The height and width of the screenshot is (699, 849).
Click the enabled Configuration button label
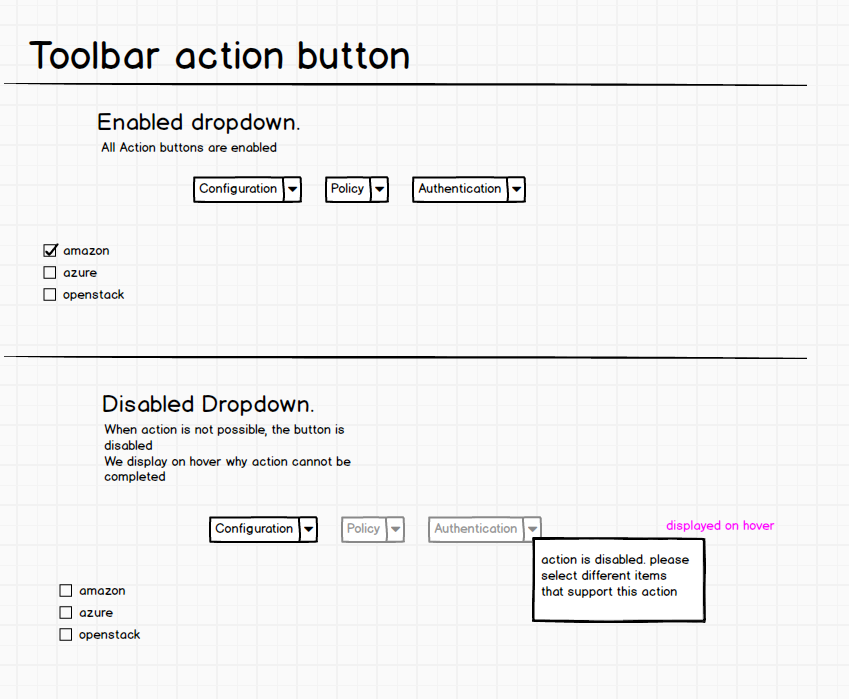pyautogui.click(x=238, y=189)
